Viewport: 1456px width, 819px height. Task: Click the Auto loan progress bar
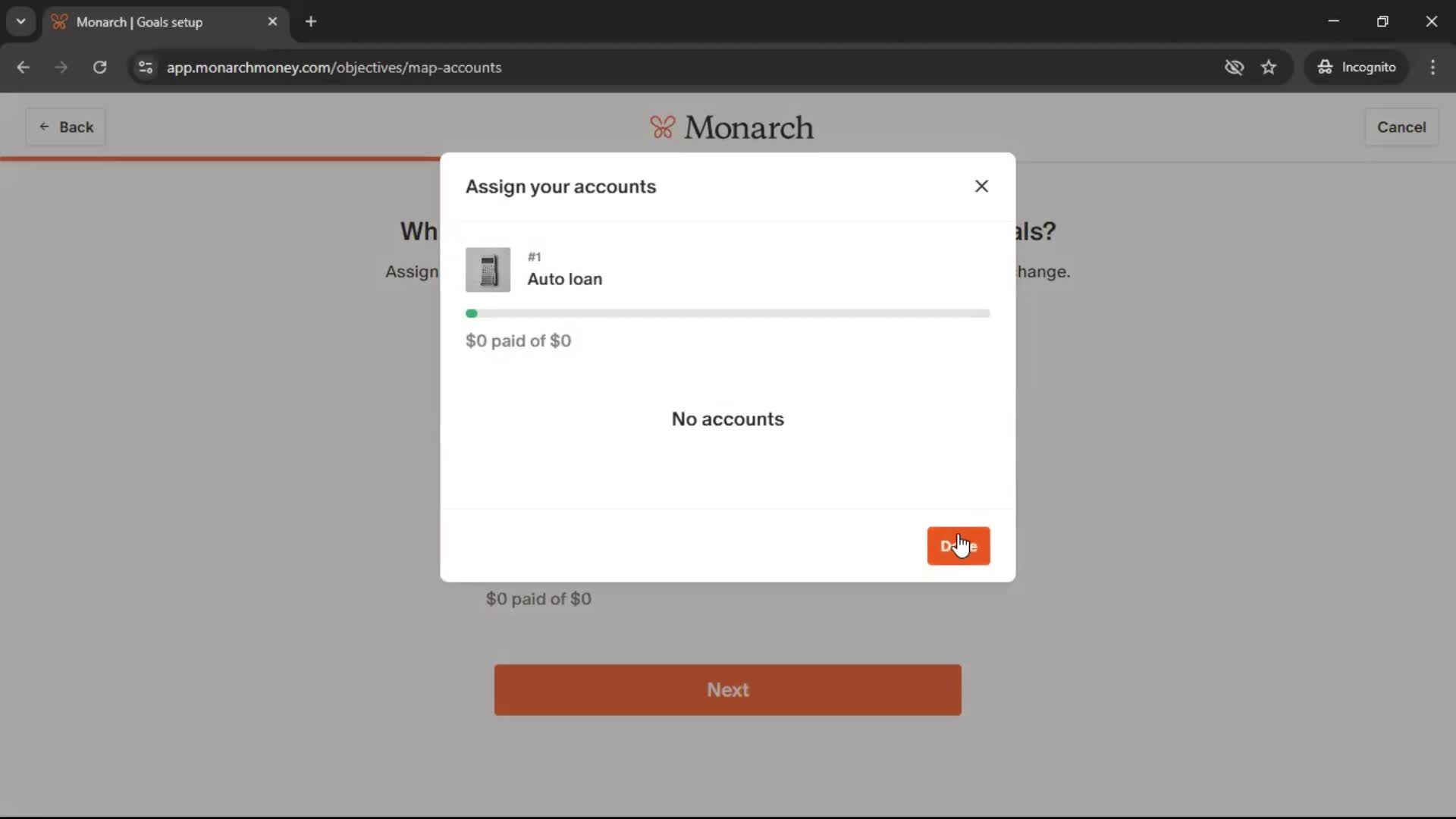click(x=727, y=313)
